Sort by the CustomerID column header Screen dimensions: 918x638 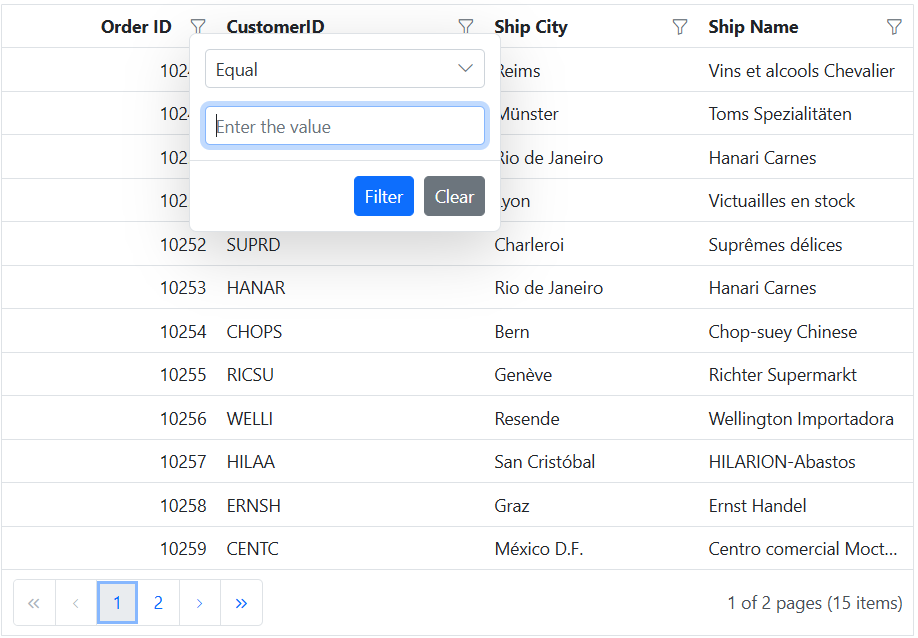coord(275,26)
